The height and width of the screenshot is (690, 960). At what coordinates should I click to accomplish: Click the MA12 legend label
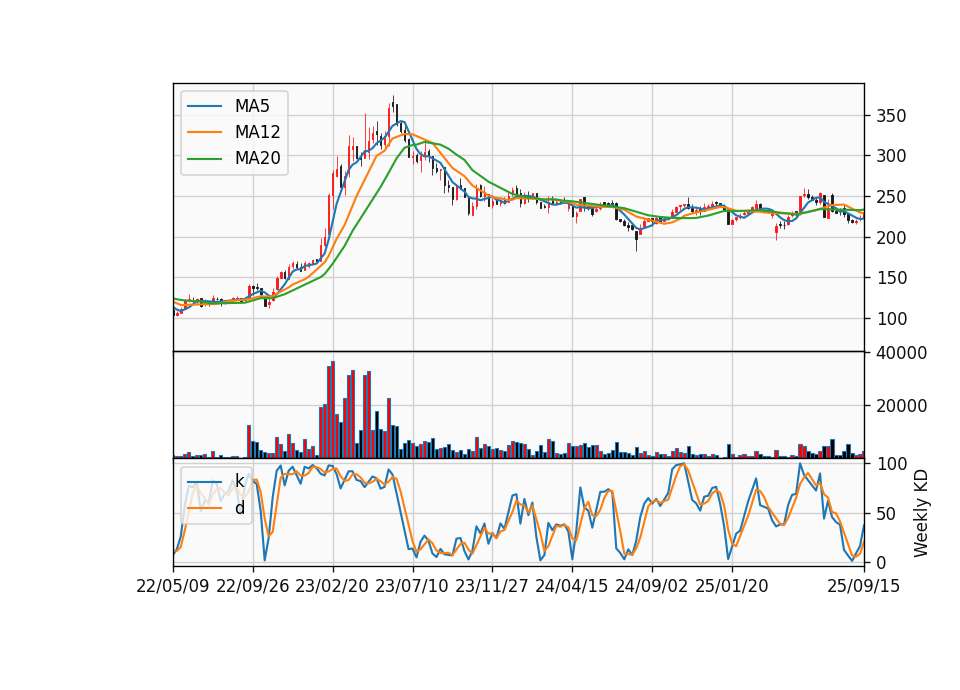pos(257,132)
